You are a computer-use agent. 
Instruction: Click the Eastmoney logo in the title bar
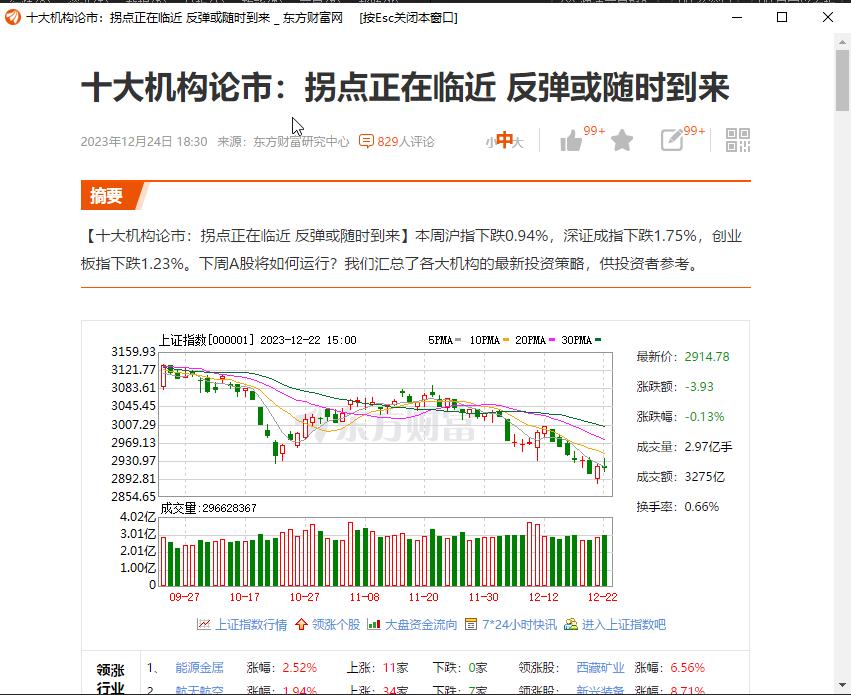12,17
